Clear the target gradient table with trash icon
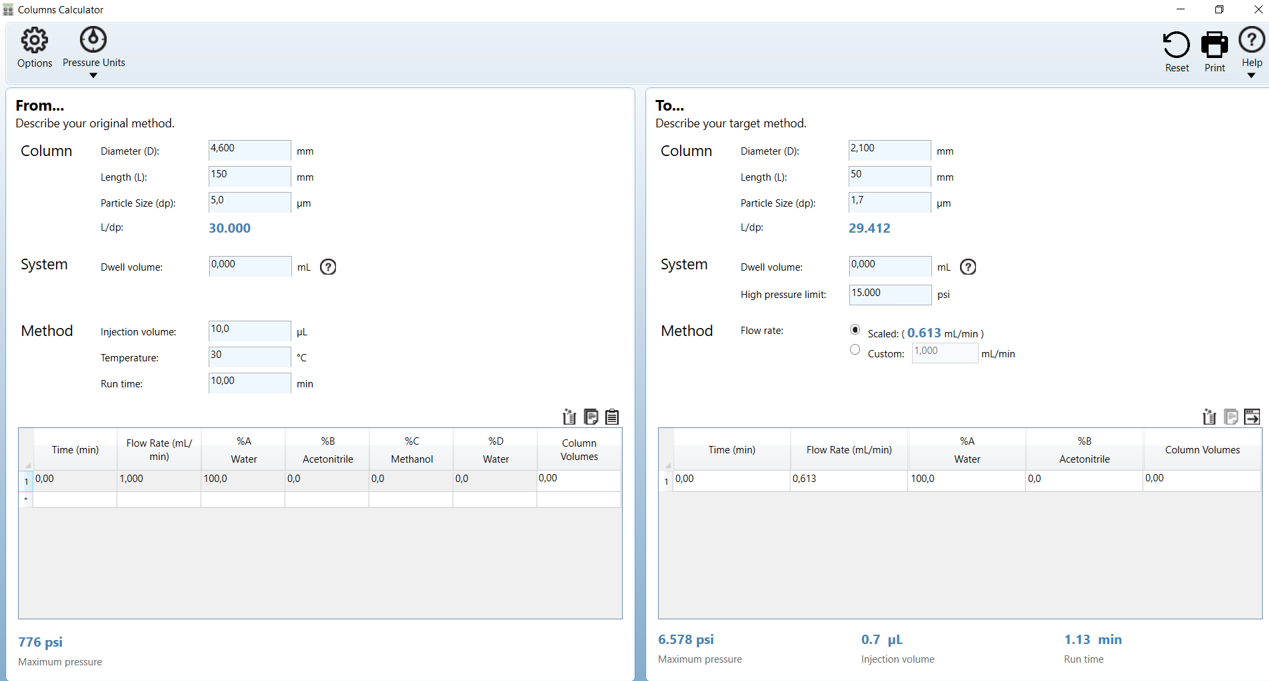Screen dimensions: 1269x681 [x=1209, y=416]
